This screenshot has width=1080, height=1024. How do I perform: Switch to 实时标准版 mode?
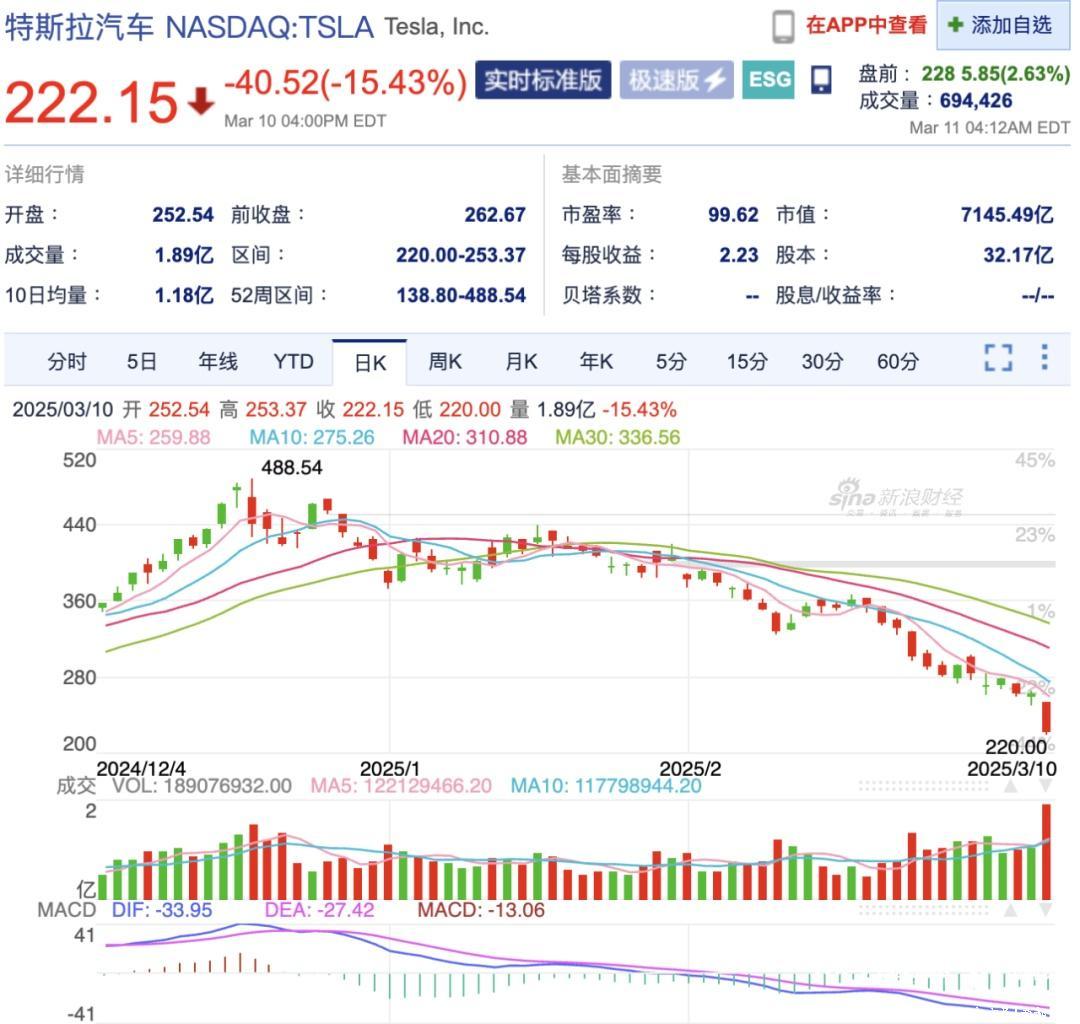543,81
